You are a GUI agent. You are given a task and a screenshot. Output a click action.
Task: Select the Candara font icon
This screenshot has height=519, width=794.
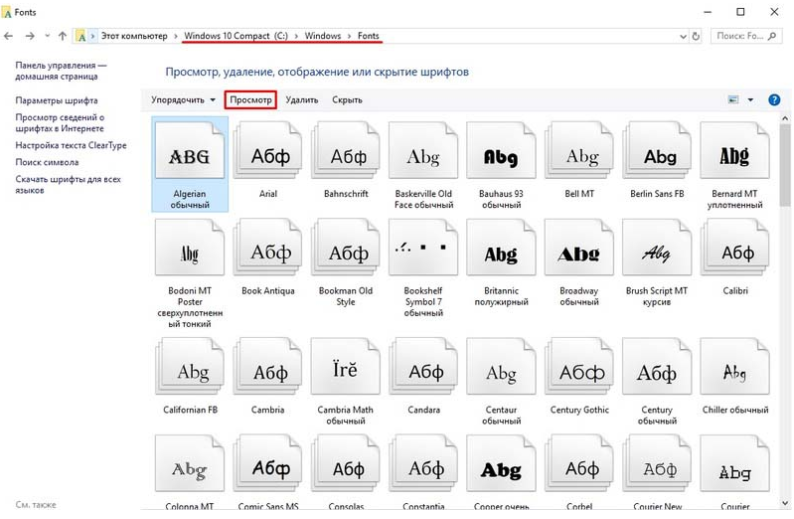(423, 367)
